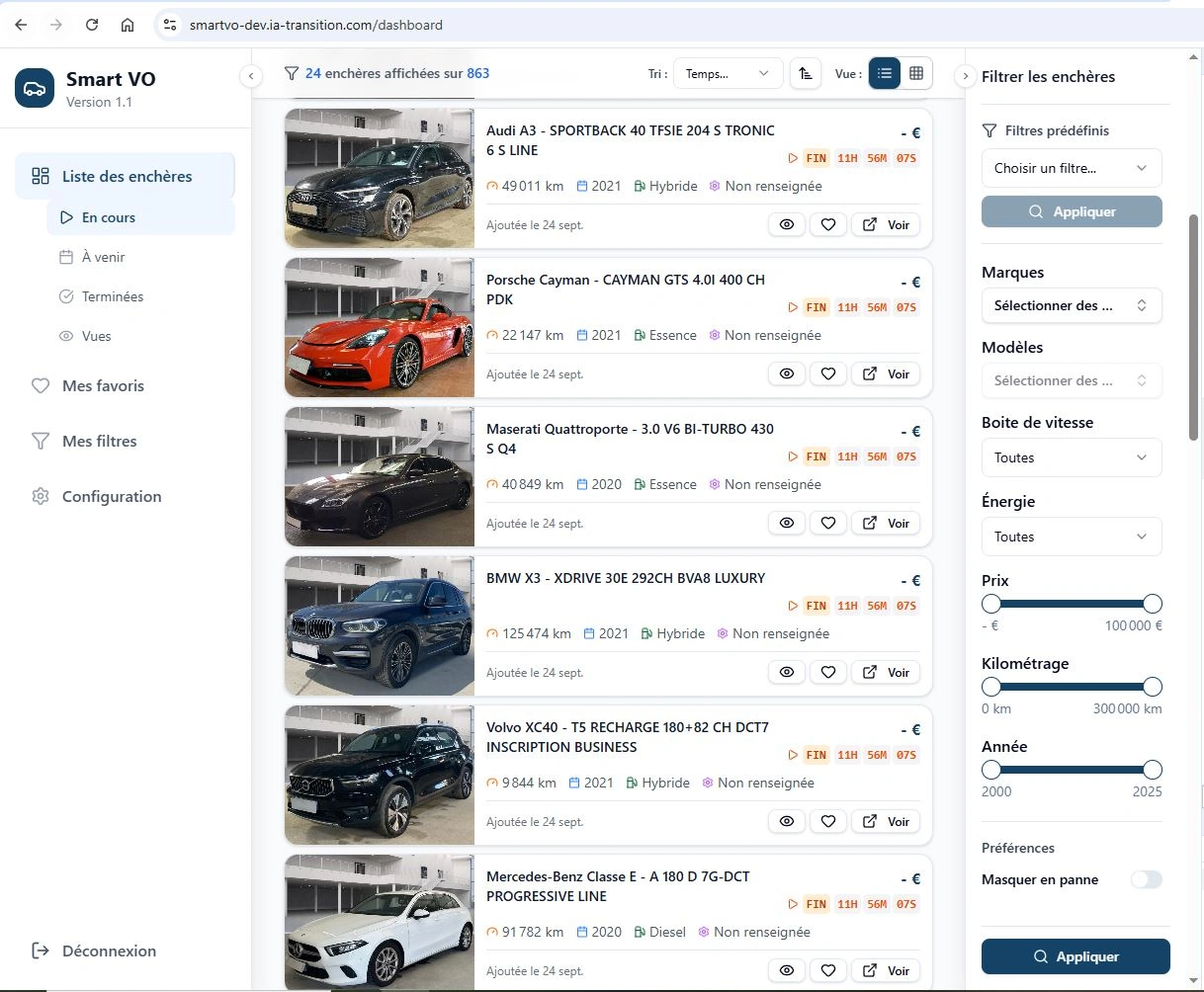Click Voir on the Maserati Quattroporte card
1204x992 pixels.
point(886,523)
